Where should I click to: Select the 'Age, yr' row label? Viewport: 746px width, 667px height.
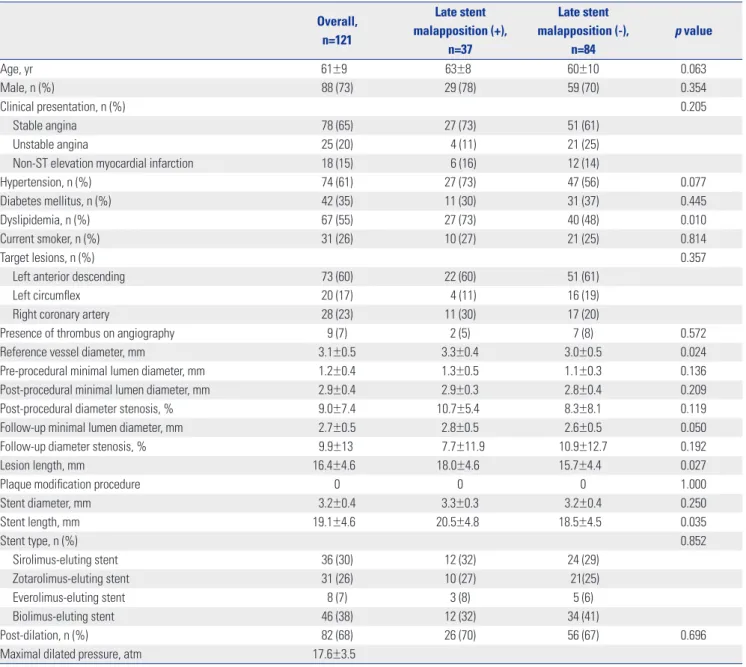tap(17, 69)
